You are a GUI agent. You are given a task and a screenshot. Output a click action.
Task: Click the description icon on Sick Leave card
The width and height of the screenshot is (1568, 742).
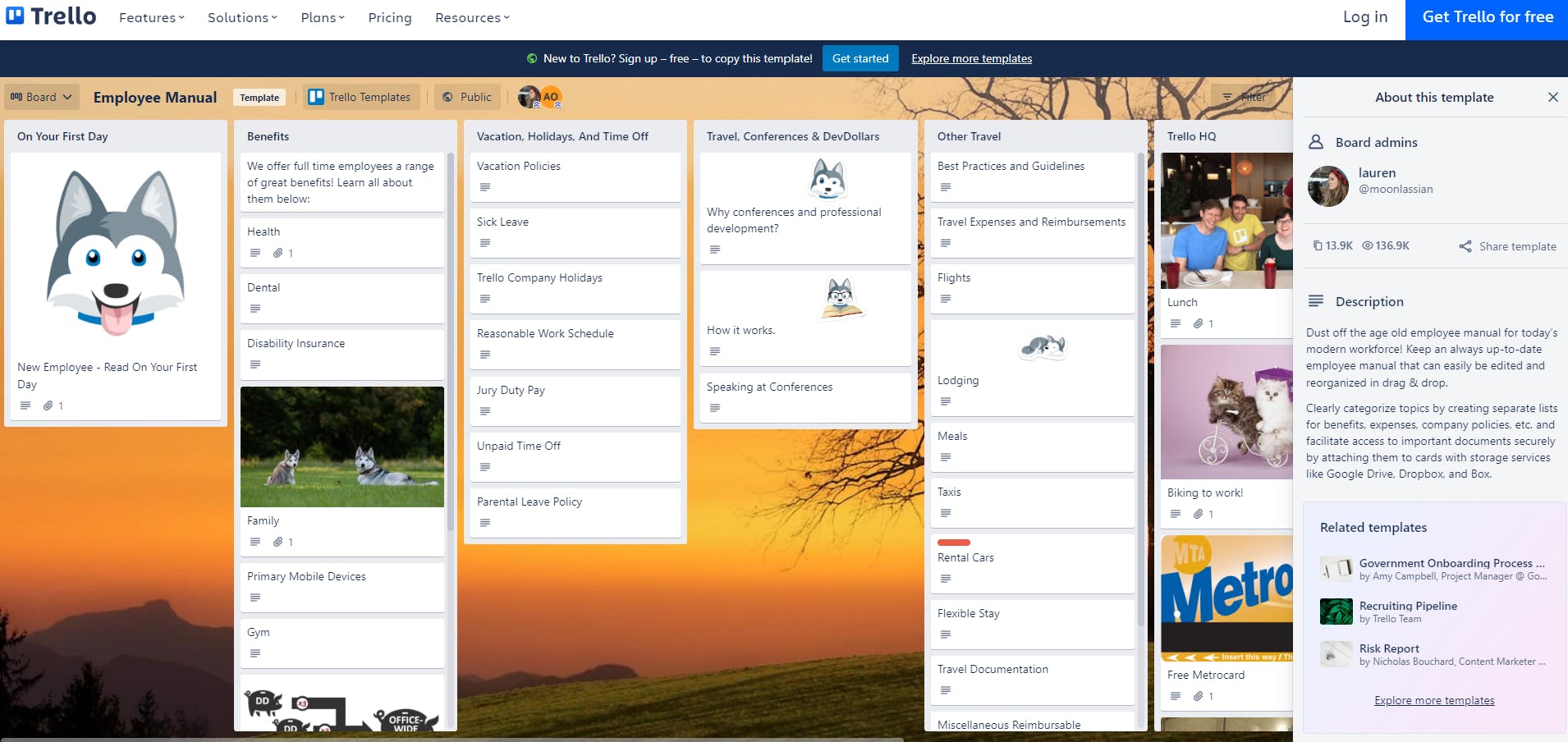click(x=485, y=243)
